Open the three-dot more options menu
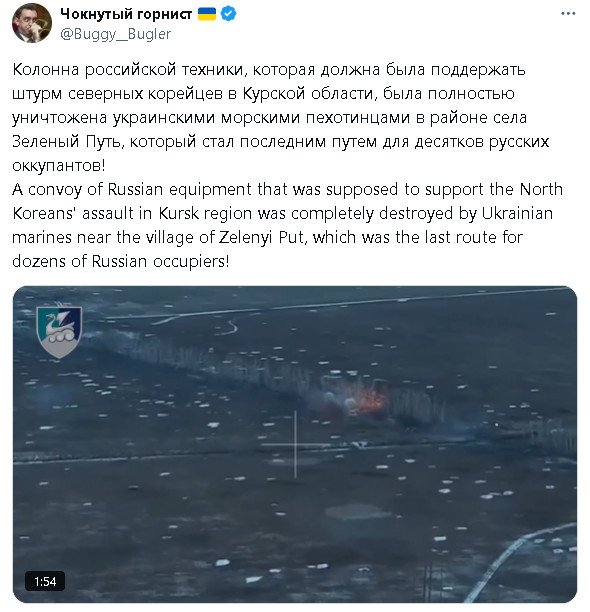Screen dimensions: 590x612 click(x=568, y=14)
